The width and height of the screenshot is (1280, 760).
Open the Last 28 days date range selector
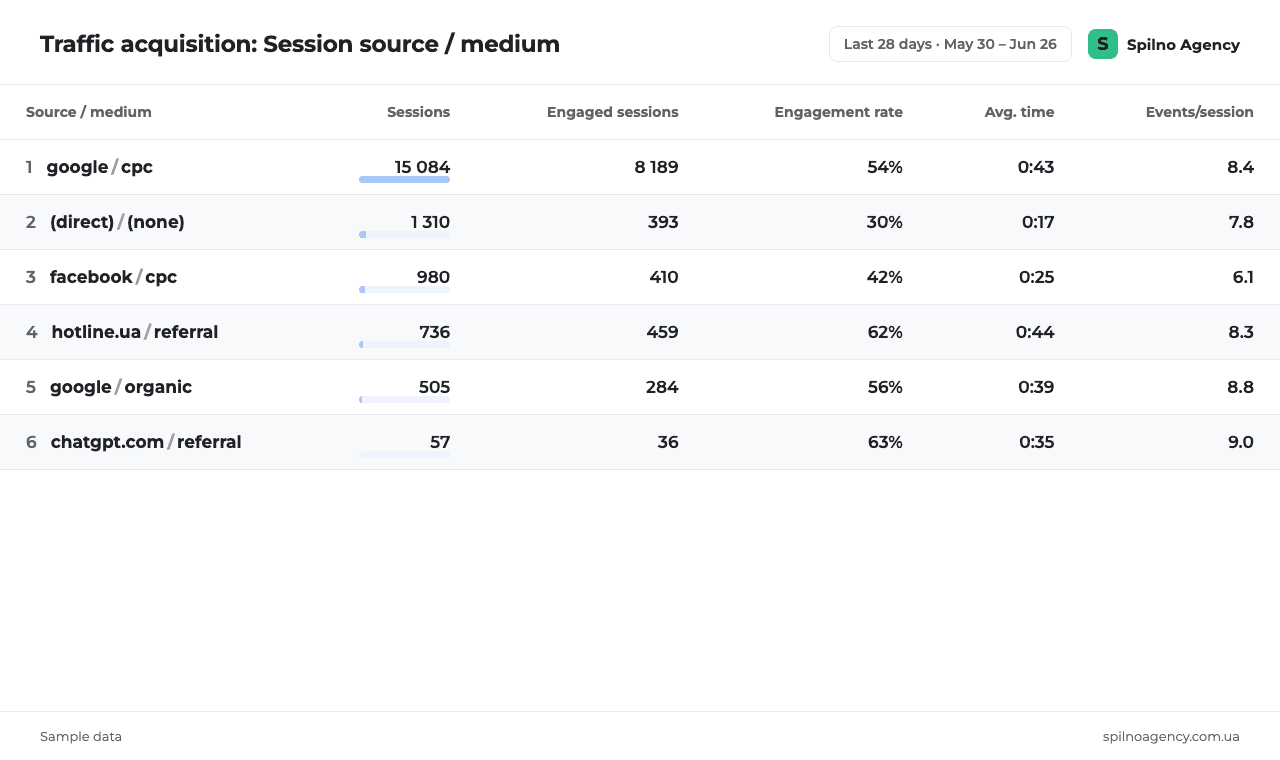[x=950, y=44]
